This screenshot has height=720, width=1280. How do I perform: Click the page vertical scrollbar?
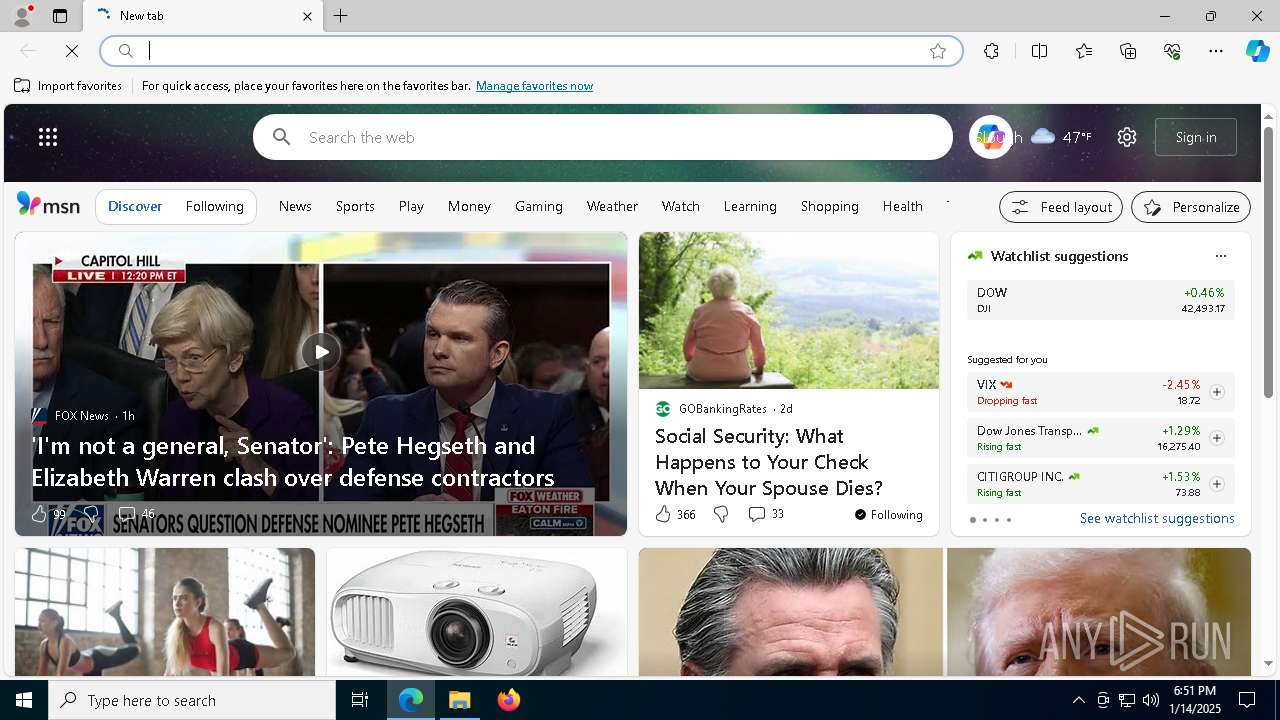[1268, 262]
